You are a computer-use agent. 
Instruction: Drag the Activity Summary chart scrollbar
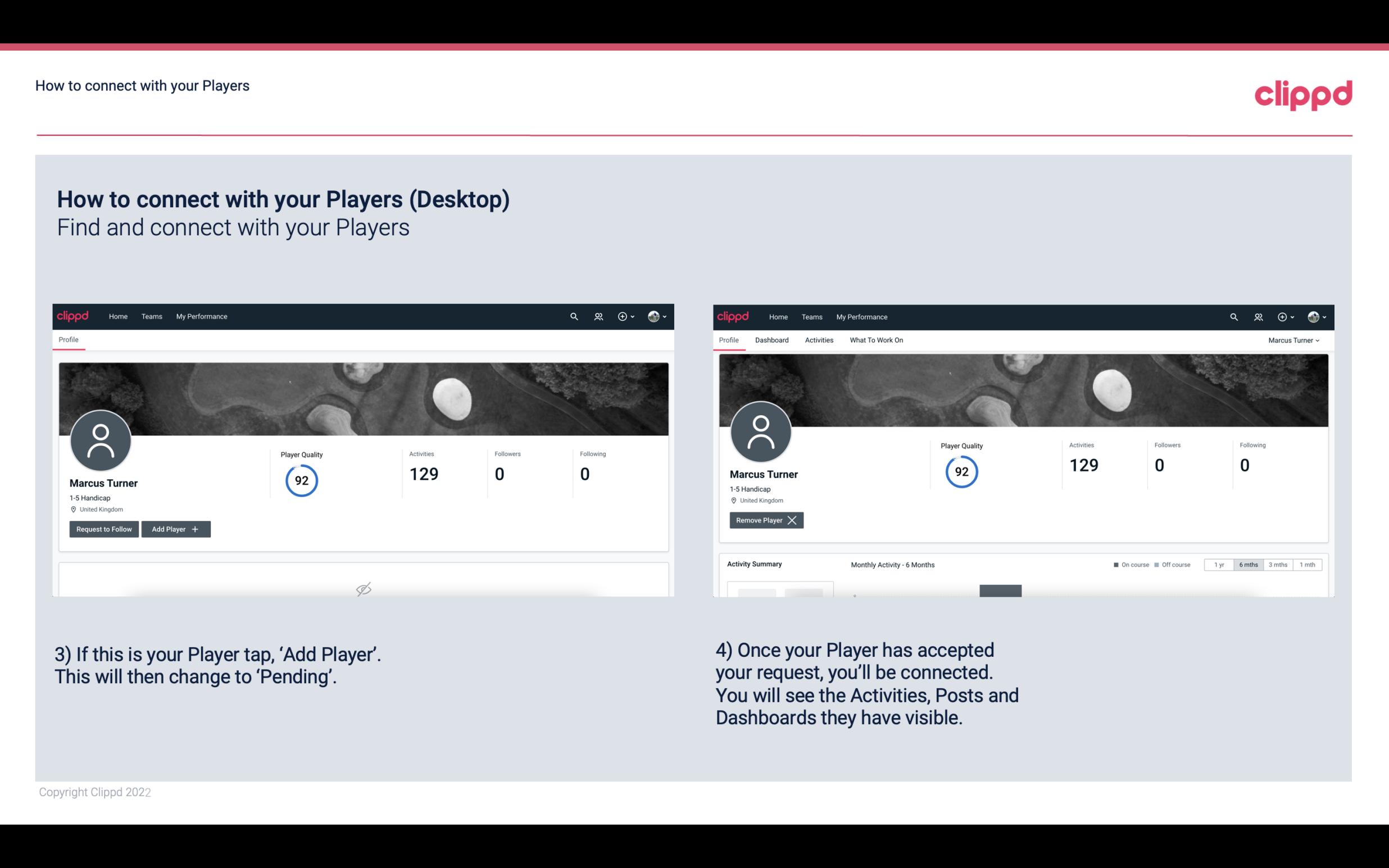click(1000, 590)
